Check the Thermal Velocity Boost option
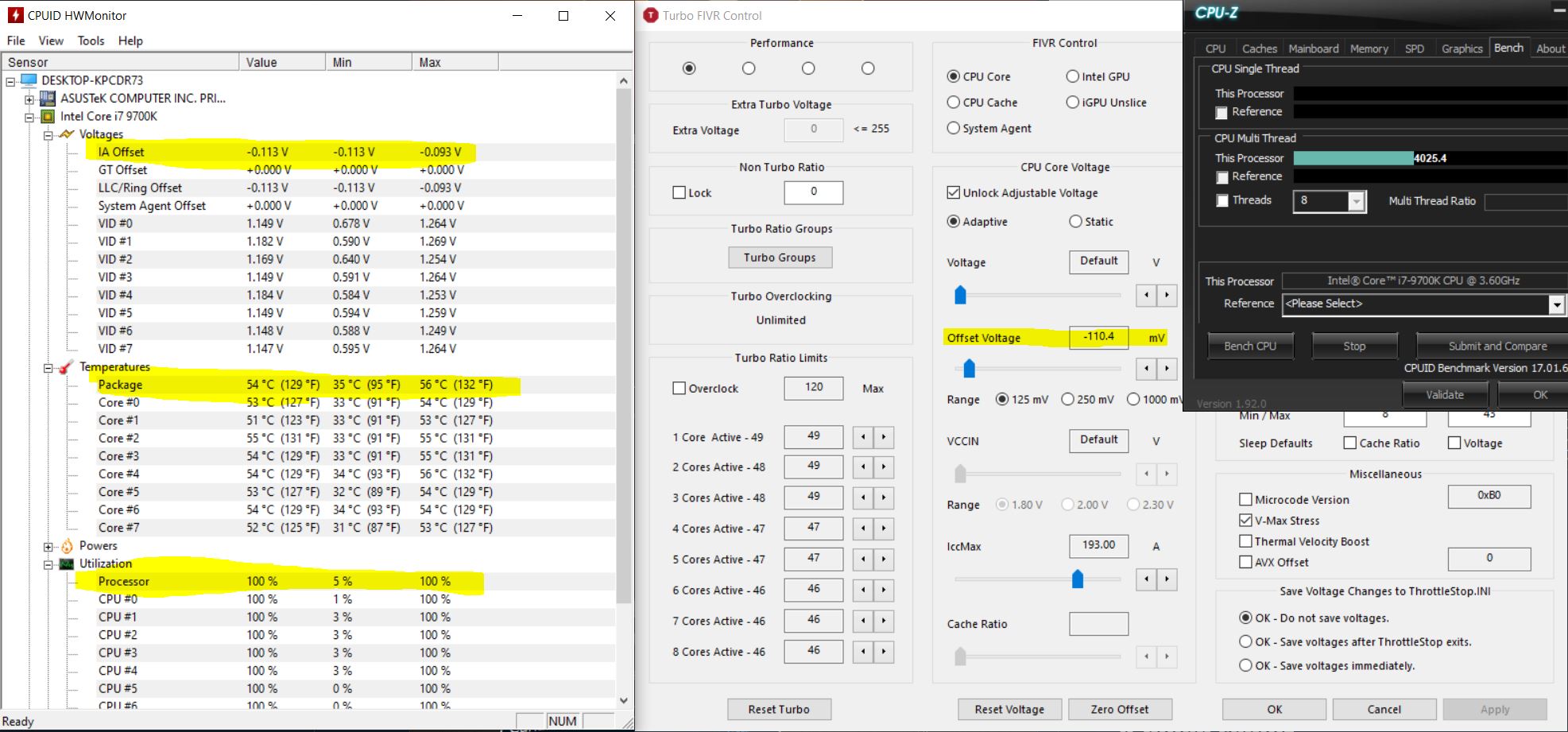 pyautogui.click(x=1245, y=541)
